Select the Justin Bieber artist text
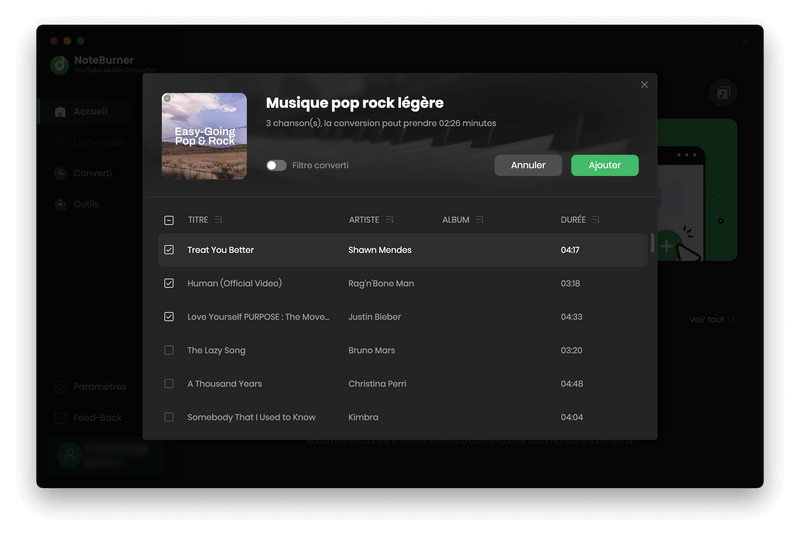This screenshot has height=536, width=800. click(x=374, y=317)
